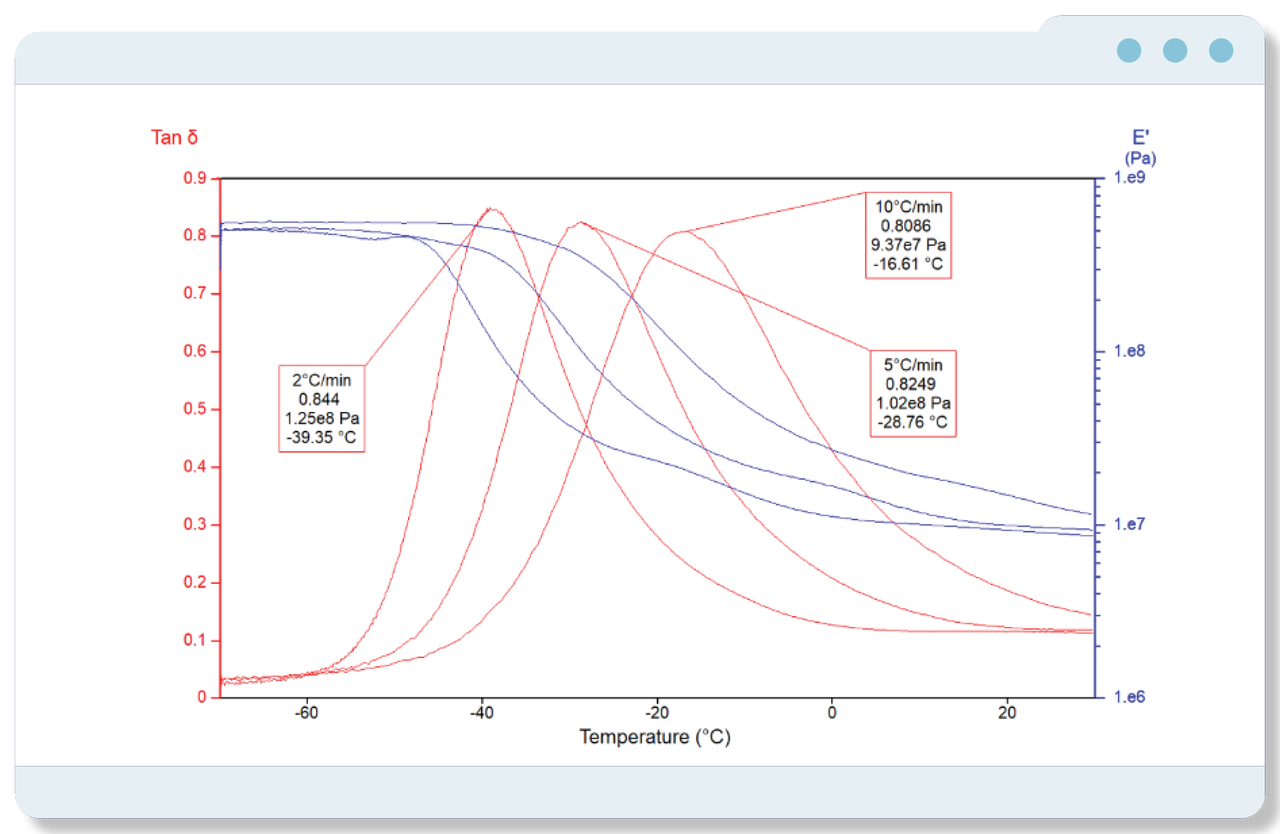Image resolution: width=1280 pixels, height=834 pixels.
Task: Click the middle circle in the window header
Action: point(1175,51)
